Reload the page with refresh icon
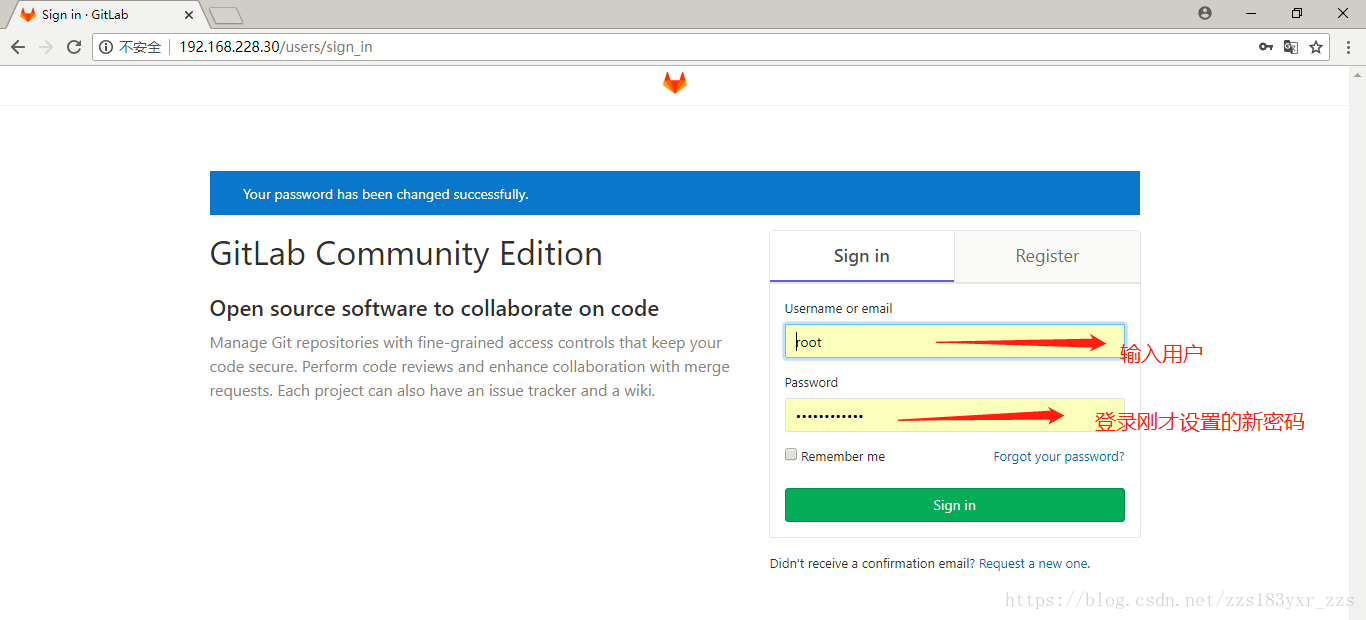Image resolution: width=1366 pixels, height=620 pixels. (74, 47)
